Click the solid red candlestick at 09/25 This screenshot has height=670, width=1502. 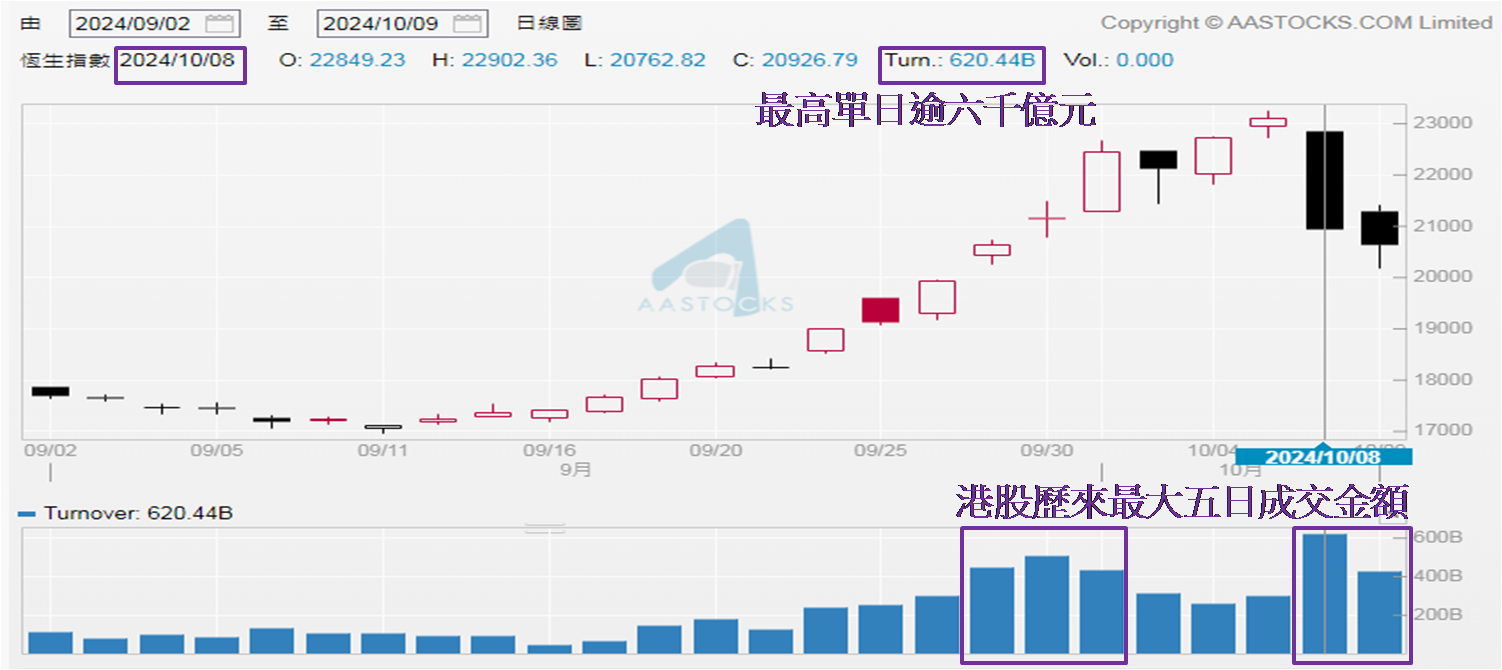880,310
